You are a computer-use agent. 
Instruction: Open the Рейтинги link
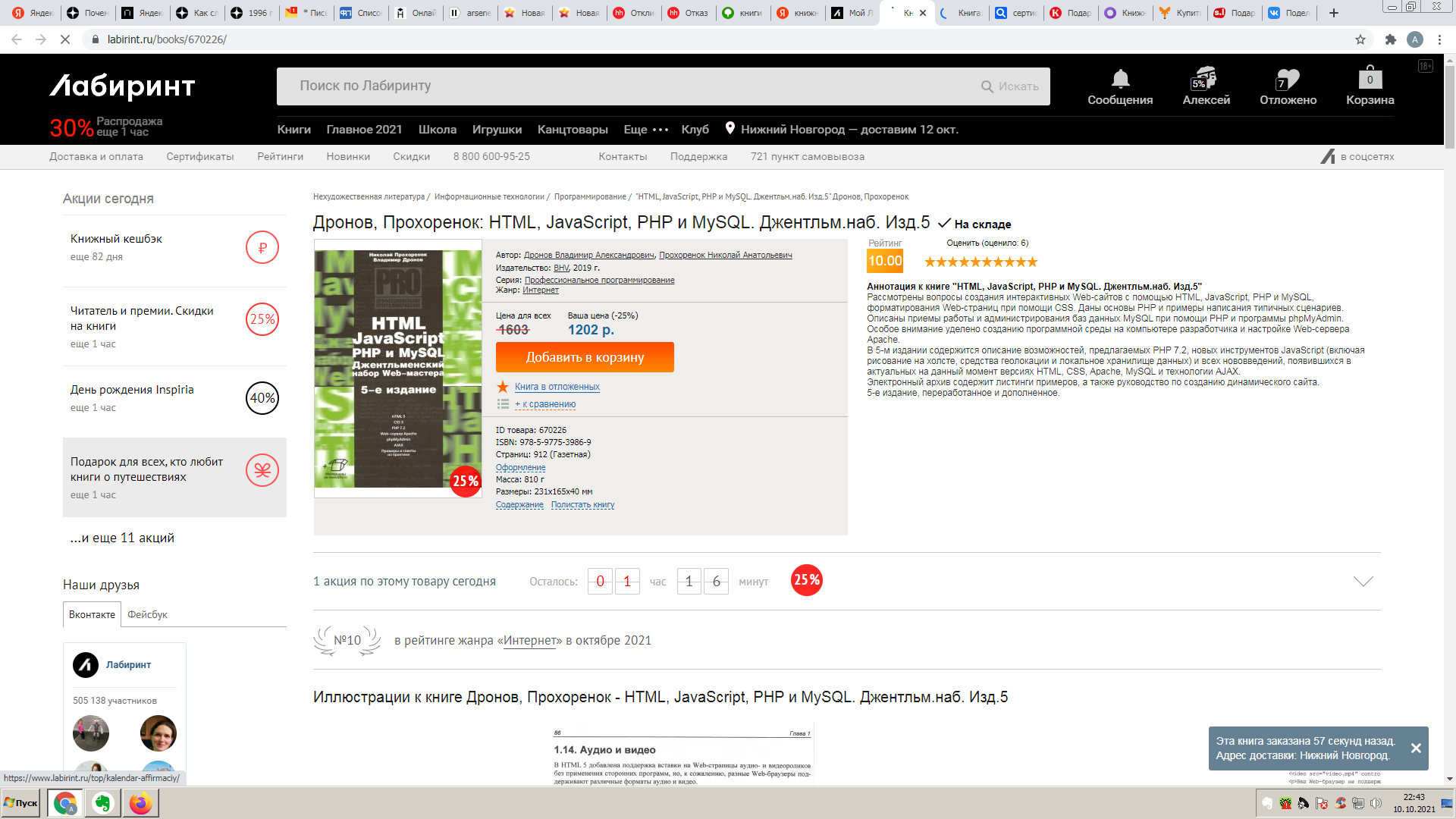coord(280,156)
